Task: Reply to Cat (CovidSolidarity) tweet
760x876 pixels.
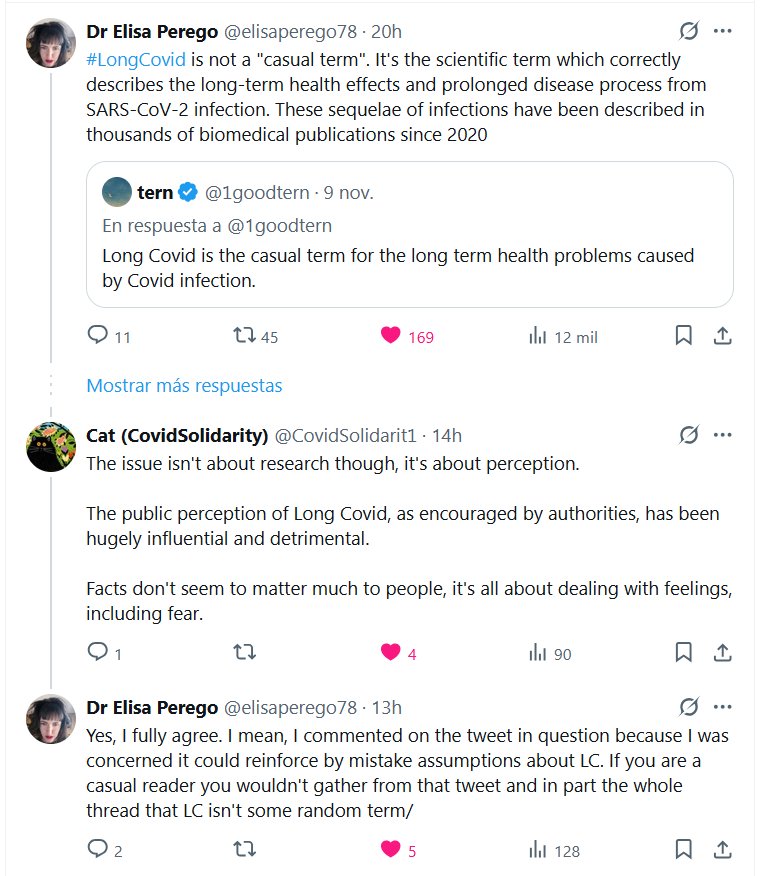Action: click(x=97, y=652)
